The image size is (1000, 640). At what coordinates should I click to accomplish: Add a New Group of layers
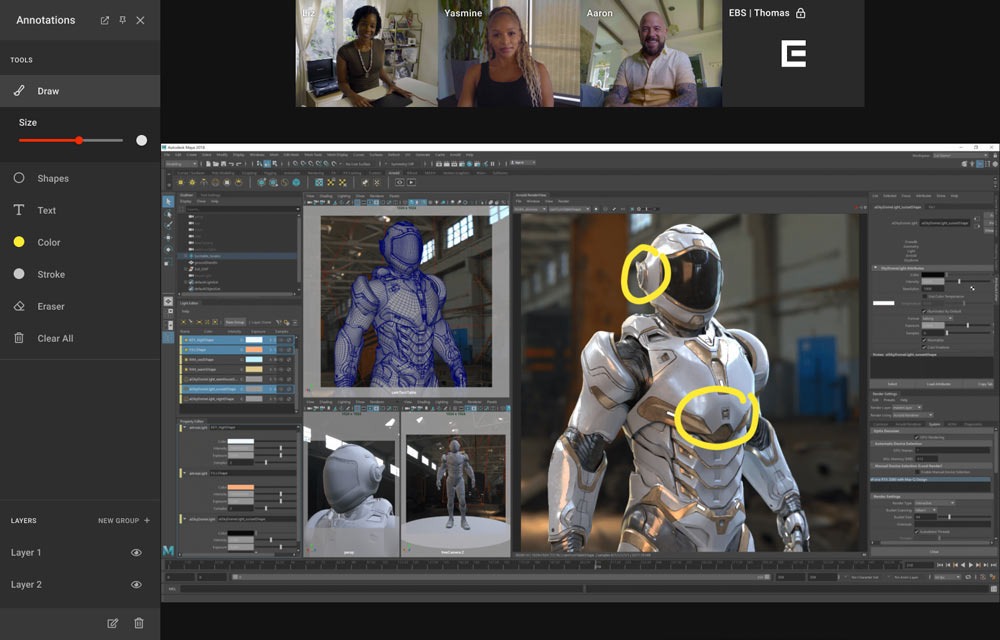tap(124, 521)
